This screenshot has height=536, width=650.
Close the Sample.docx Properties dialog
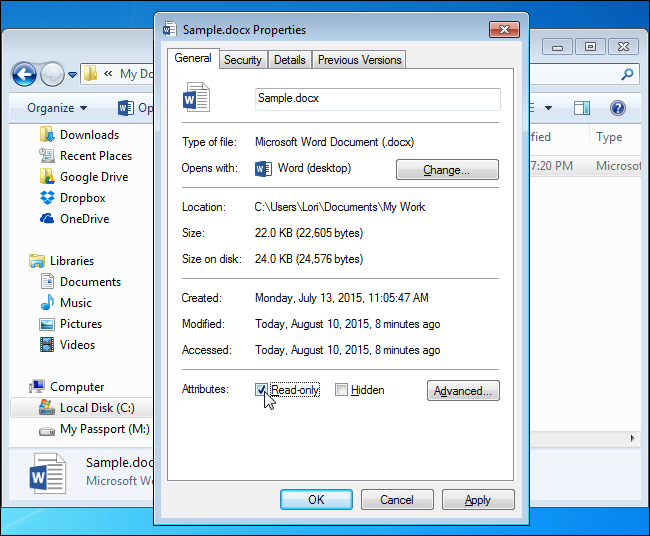(x=504, y=29)
